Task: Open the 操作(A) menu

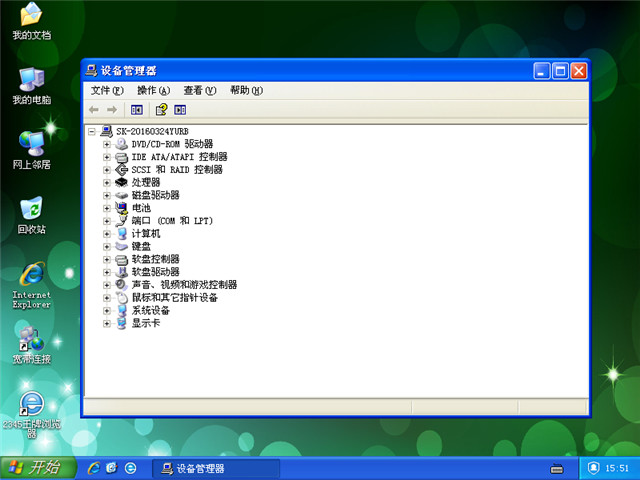Action: (x=153, y=91)
